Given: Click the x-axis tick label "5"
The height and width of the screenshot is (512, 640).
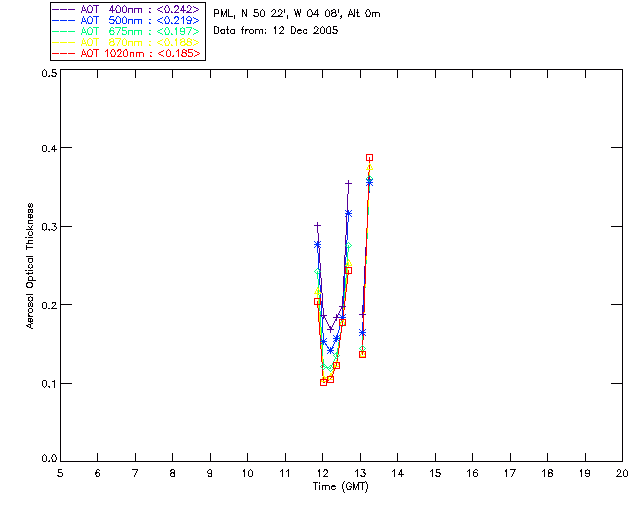Looking at the screenshot, I should pyautogui.click(x=60, y=473).
